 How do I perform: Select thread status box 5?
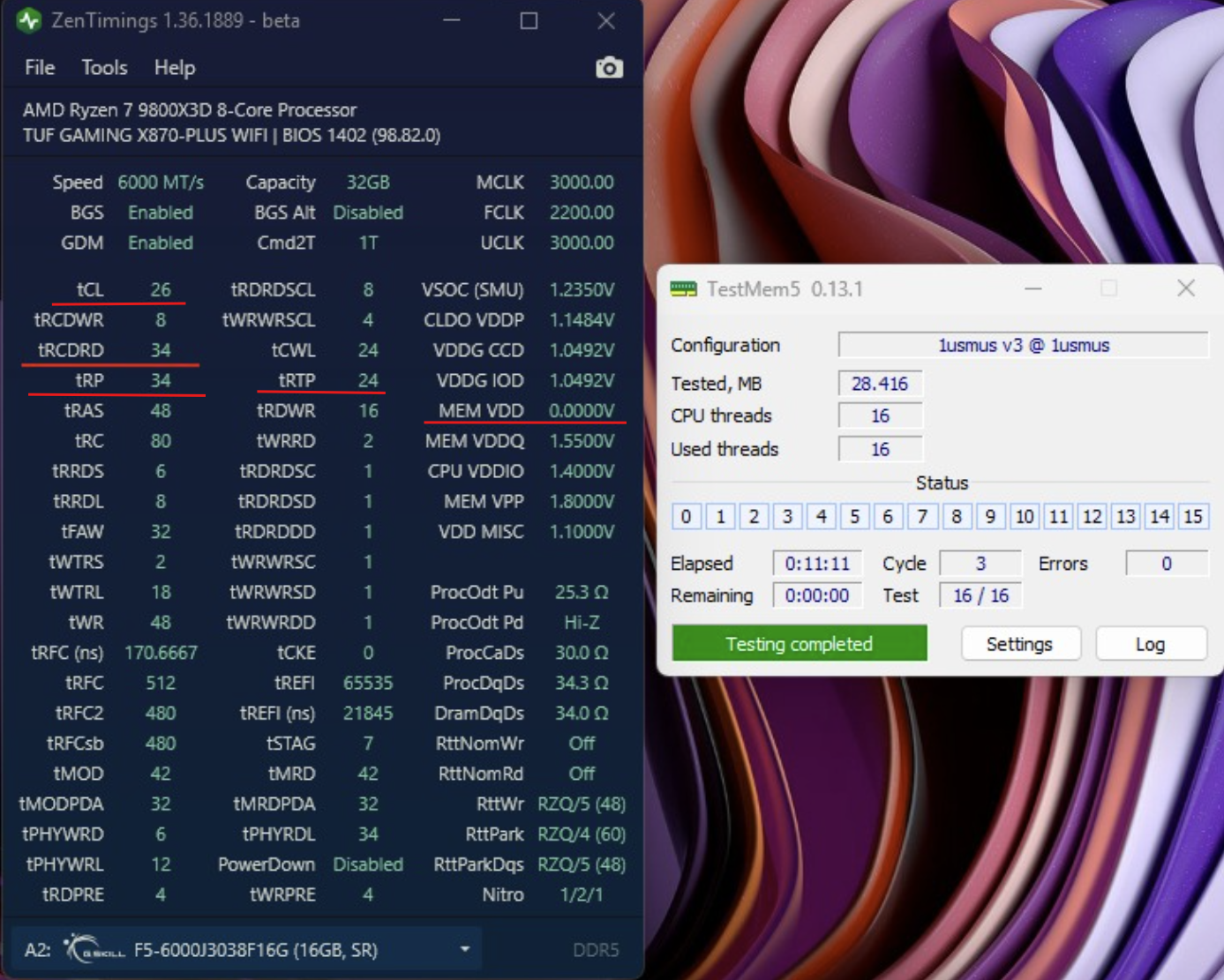(x=855, y=516)
